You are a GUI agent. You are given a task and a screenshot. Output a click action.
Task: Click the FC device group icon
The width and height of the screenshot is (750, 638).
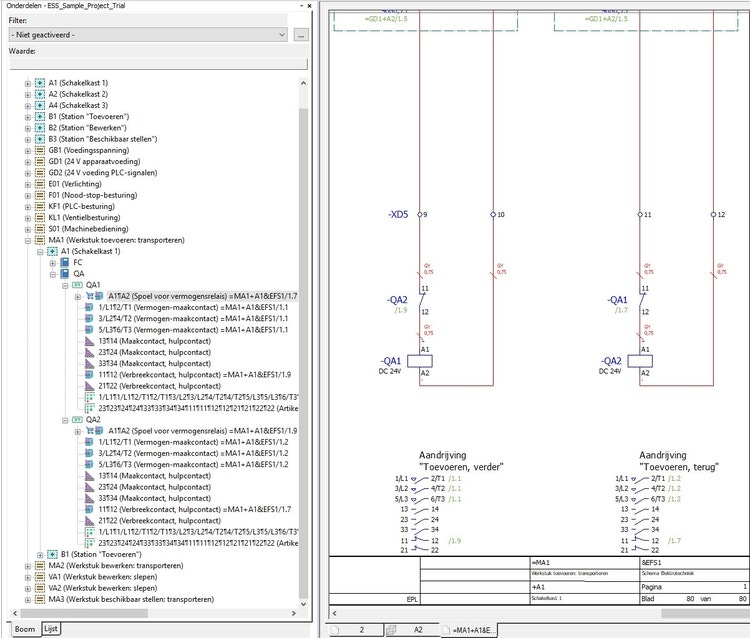coord(65,262)
